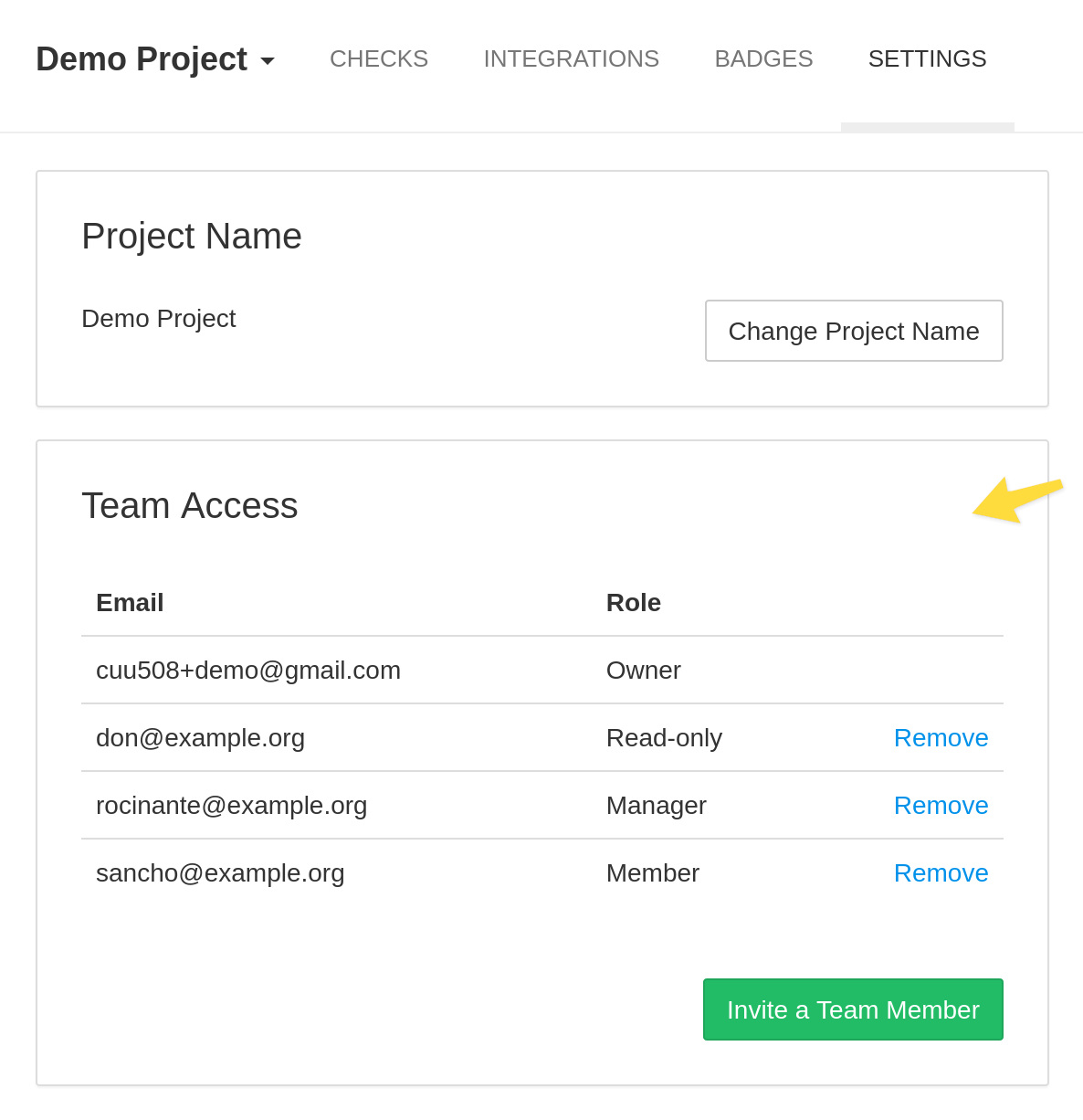This screenshot has height=1120, width=1083.
Task: Click the Email column header
Action: click(130, 603)
